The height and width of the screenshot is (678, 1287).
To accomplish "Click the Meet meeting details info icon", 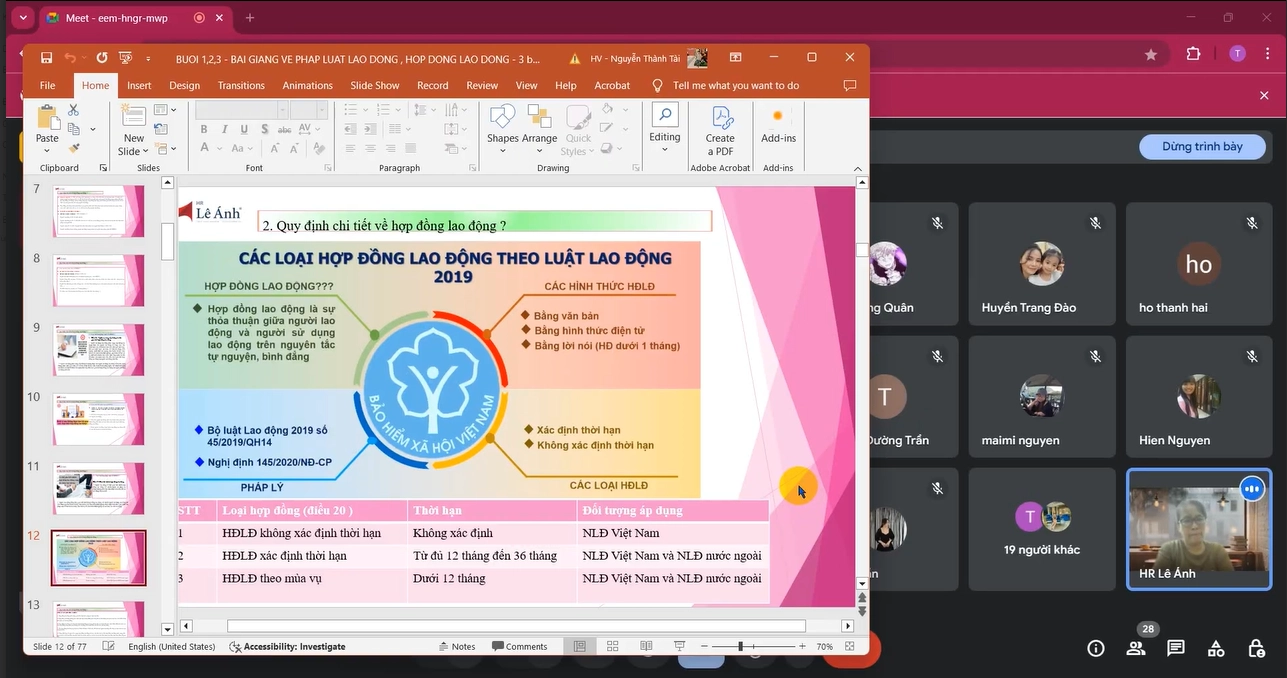I will (1096, 648).
